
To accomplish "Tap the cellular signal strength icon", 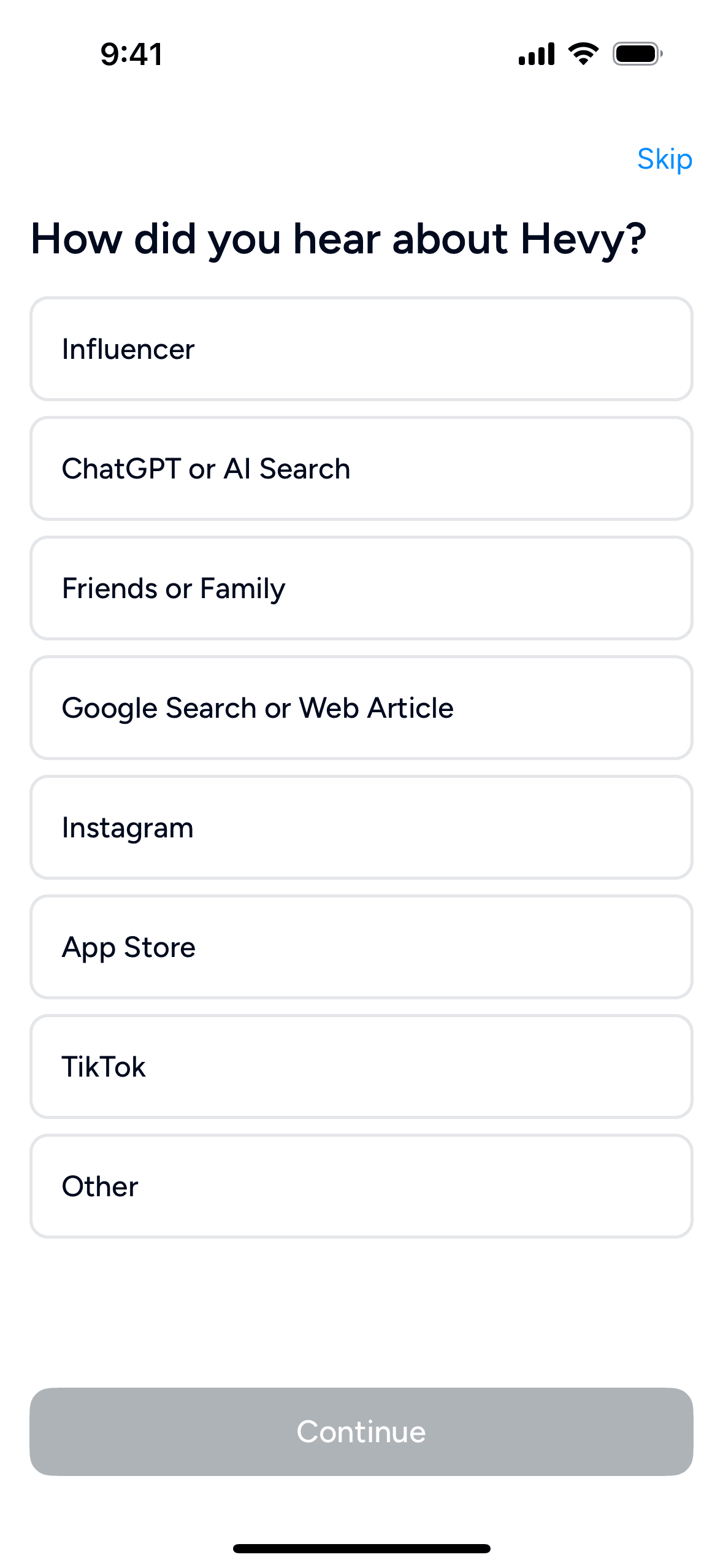I will point(537,54).
